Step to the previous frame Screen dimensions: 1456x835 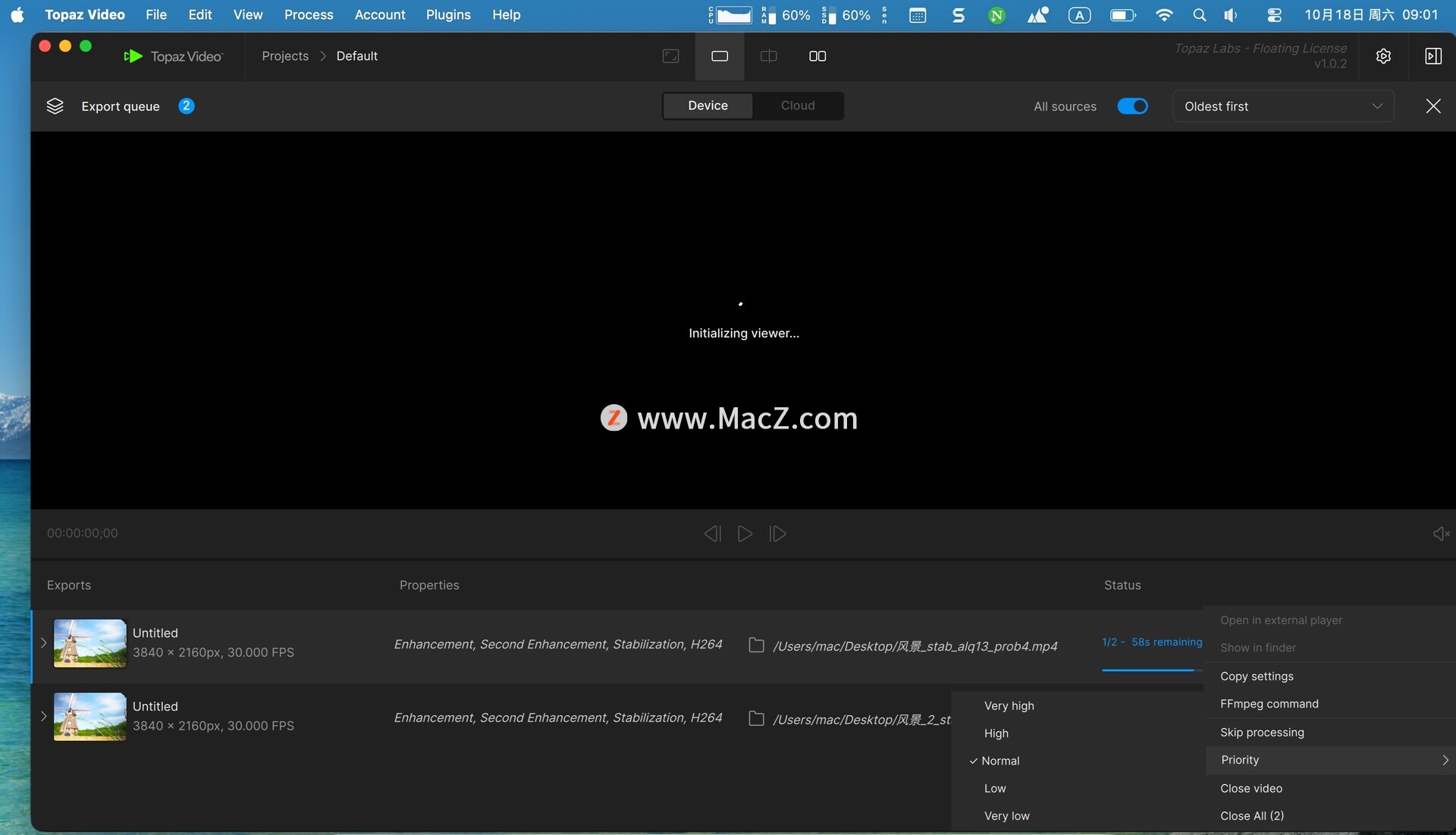712,534
